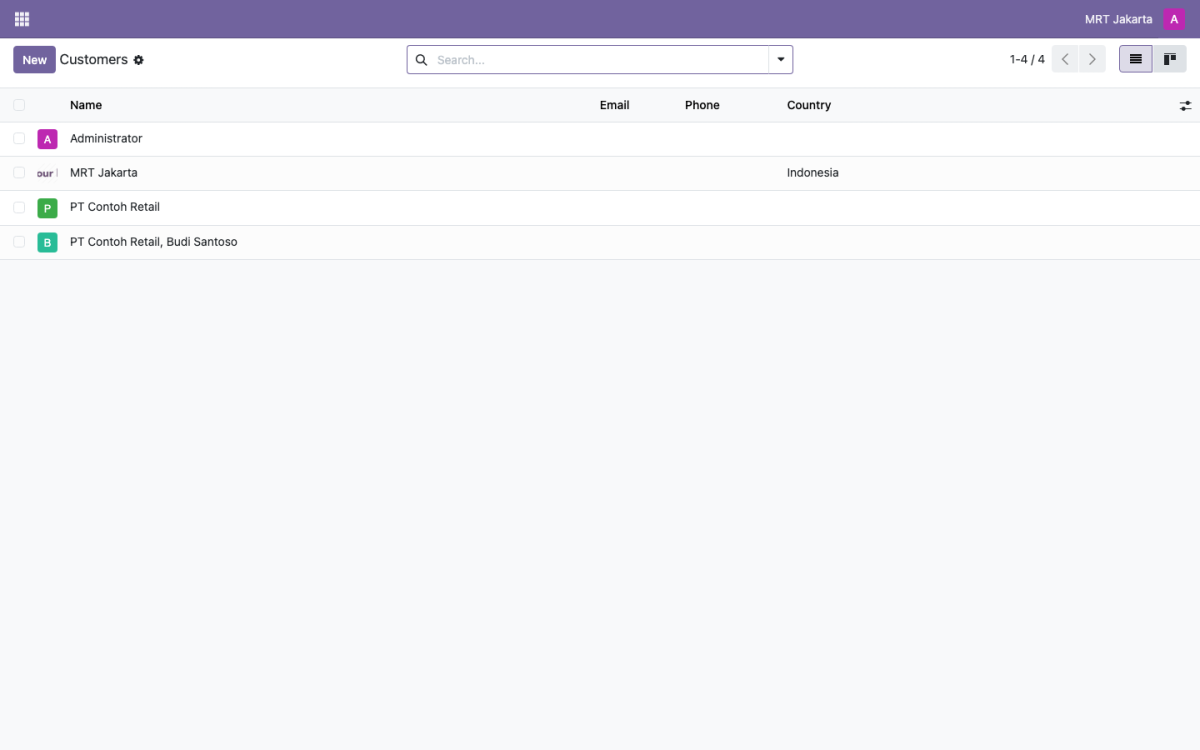The width and height of the screenshot is (1200, 750).
Task: Click into the Search input field
Action: click(x=600, y=60)
